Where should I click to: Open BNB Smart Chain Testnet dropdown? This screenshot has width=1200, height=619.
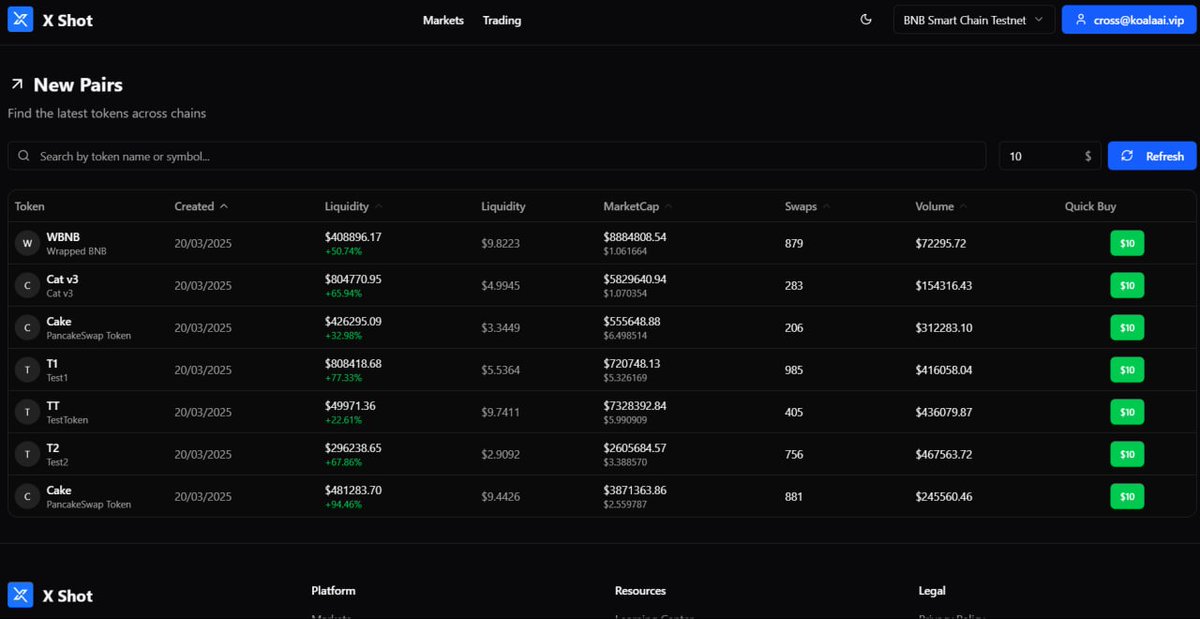[974, 20]
